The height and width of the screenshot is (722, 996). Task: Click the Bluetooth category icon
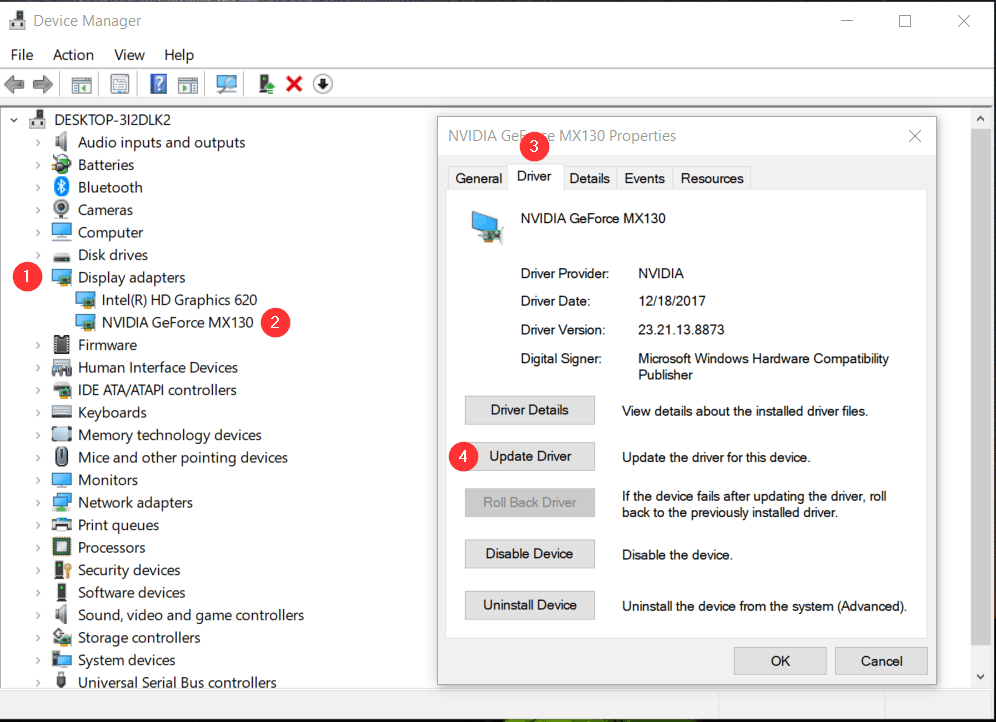point(62,187)
